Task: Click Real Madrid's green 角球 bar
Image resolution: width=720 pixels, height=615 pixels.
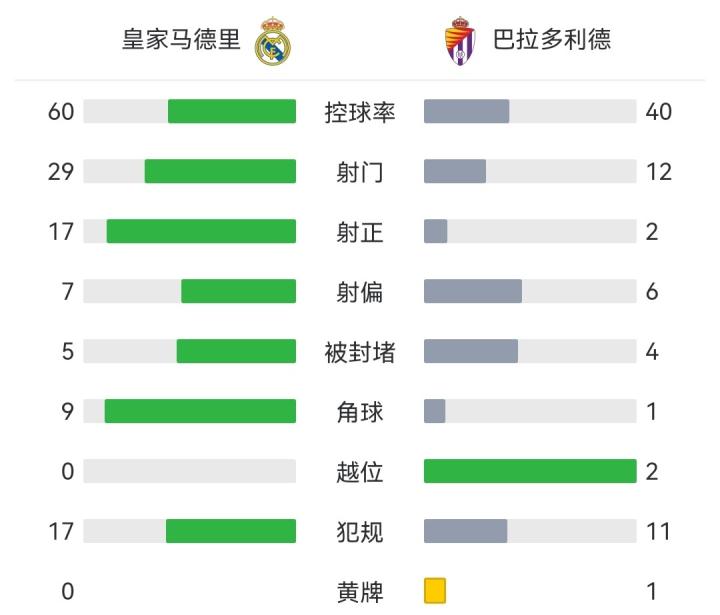Action: coord(200,411)
